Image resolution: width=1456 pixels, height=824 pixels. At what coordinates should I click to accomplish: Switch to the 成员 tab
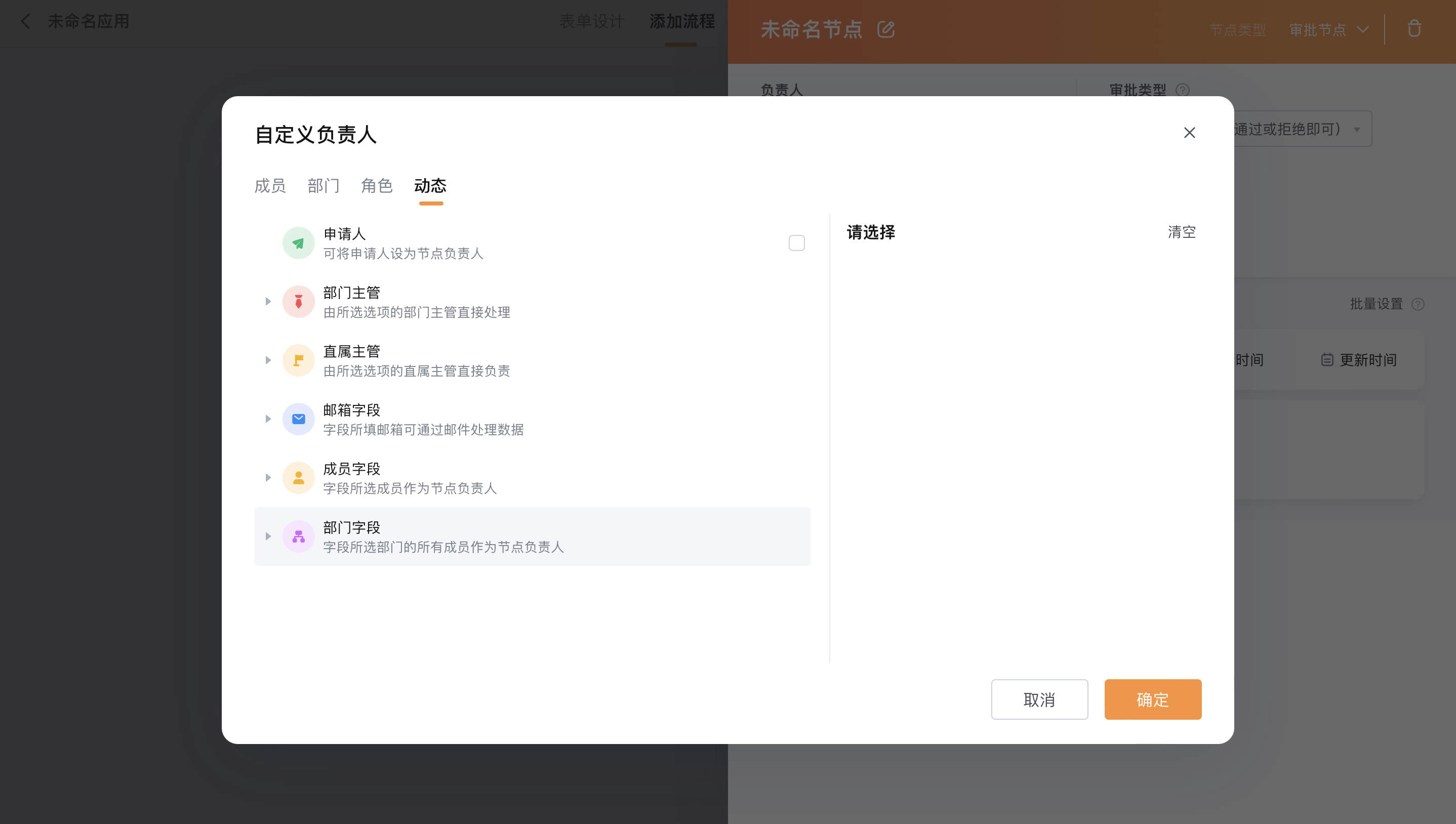click(270, 186)
